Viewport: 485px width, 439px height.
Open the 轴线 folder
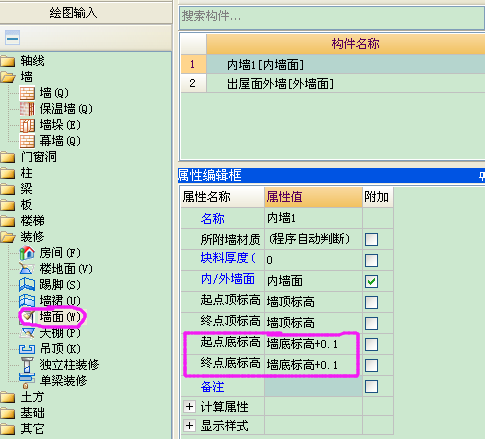pyautogui.click(x=8, y=61)
